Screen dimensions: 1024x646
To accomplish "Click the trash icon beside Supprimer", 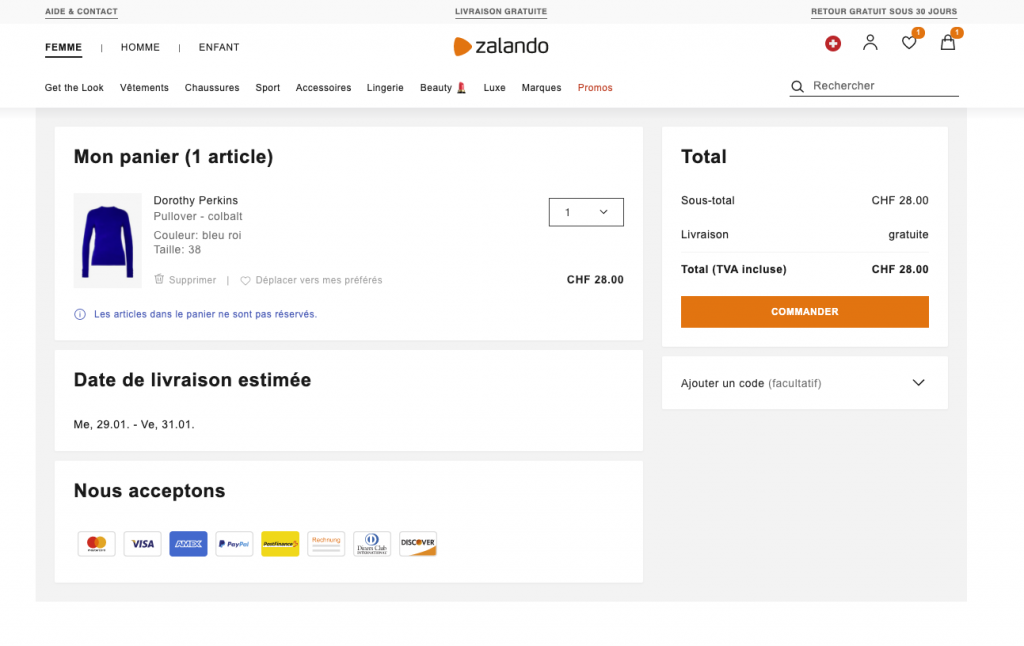I will click(159, 279).
